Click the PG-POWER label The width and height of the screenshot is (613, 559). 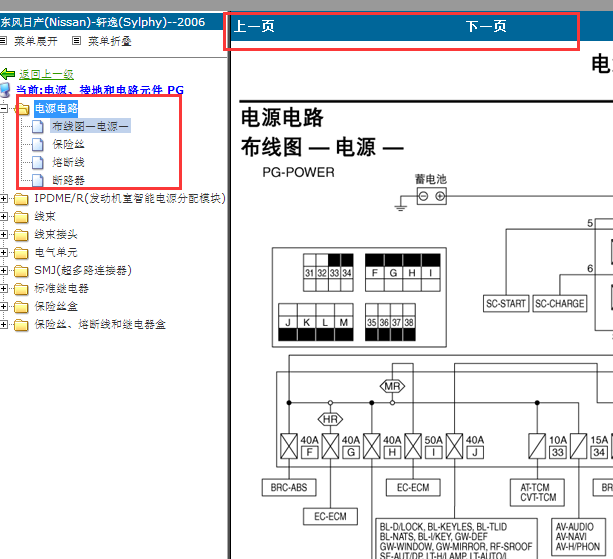click(298, 172)
